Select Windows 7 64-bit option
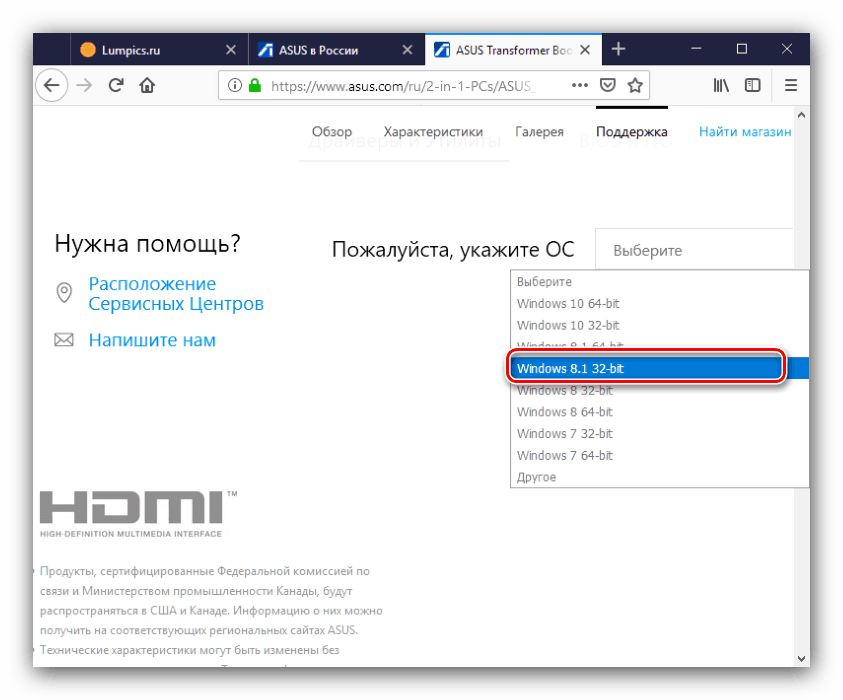 click(659, 455)
